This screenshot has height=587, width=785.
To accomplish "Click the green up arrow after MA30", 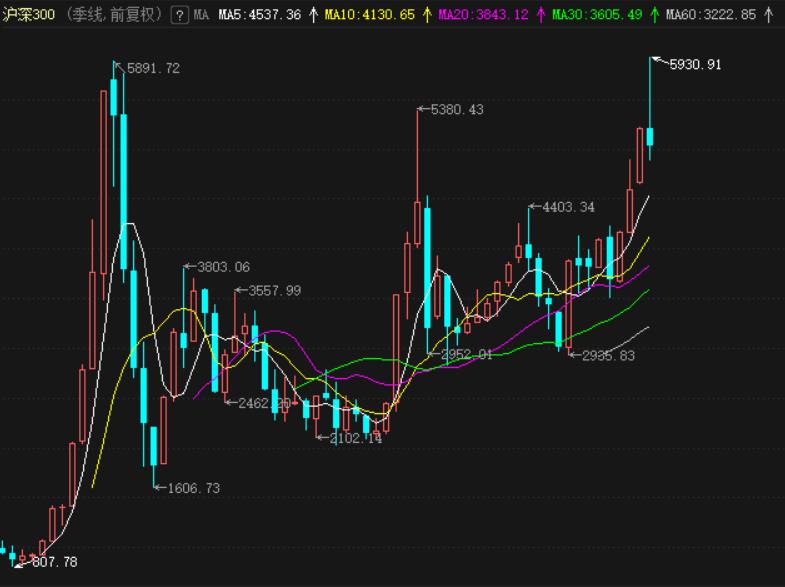I will click(654, 15).
